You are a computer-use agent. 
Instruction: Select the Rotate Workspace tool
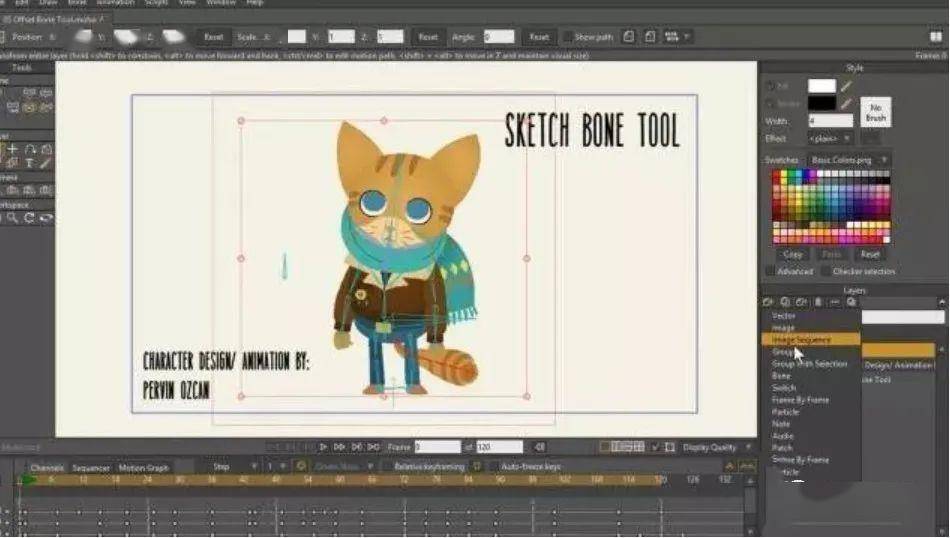(x=29, y=218)
